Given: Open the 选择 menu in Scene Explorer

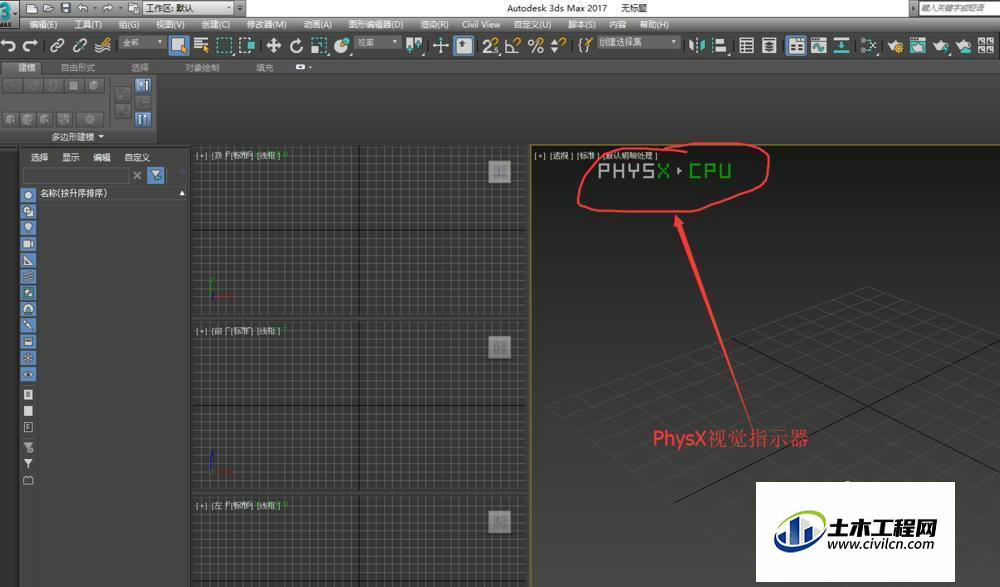Looking at the screenshot, I should pyautogui.click(x=40, y=157).
